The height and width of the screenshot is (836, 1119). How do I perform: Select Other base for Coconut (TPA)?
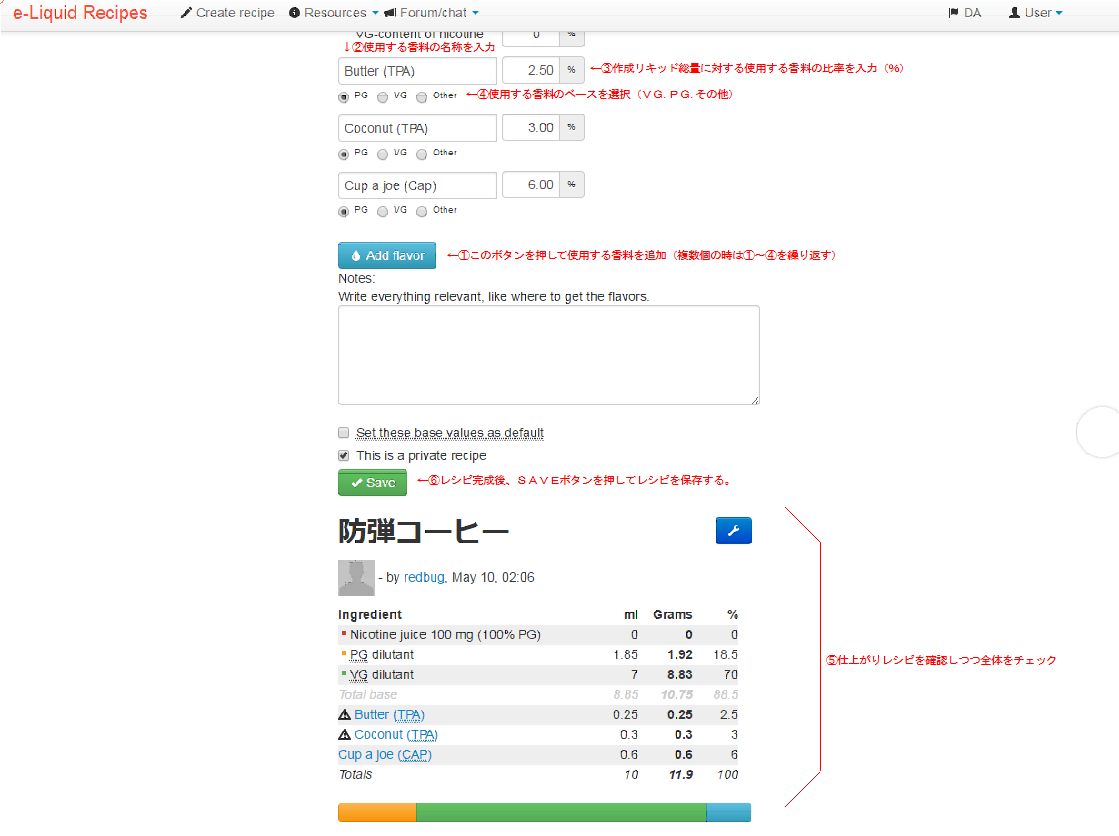tap(422, 154)
